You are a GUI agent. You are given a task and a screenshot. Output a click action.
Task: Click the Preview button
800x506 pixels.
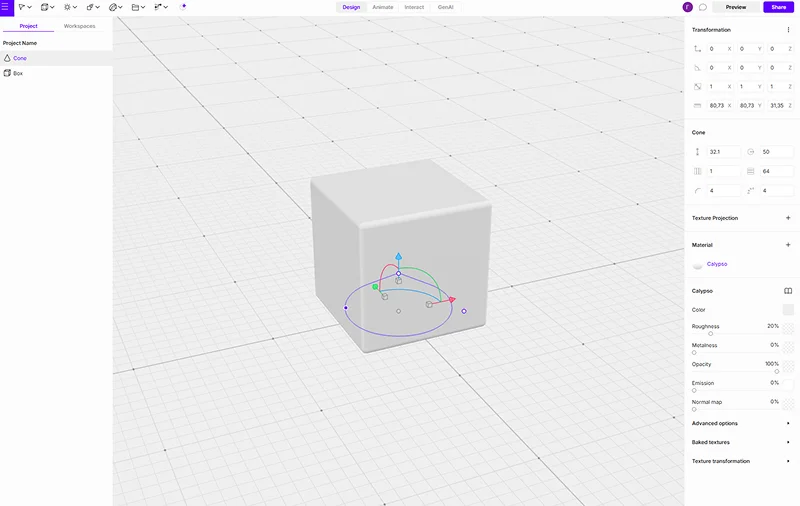tap(736, 7)
